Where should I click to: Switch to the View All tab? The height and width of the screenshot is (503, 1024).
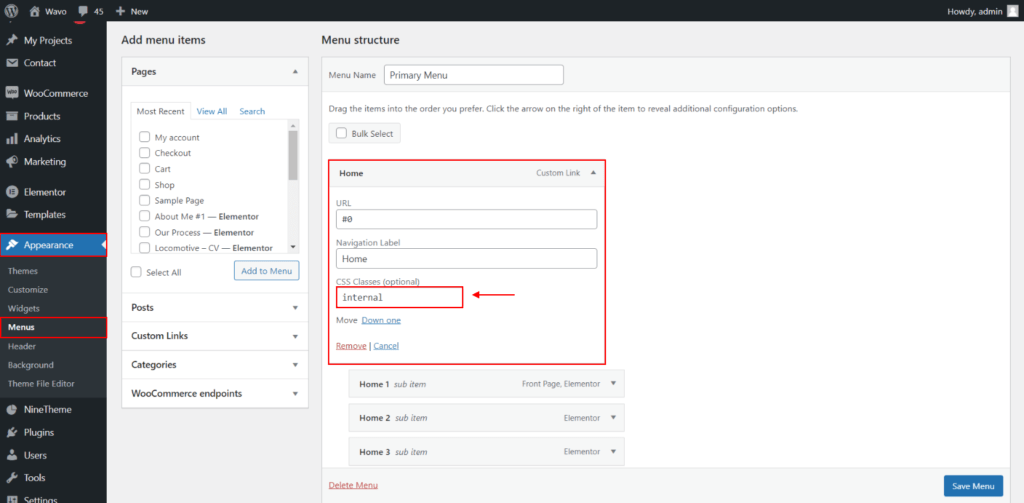[212, 111]
